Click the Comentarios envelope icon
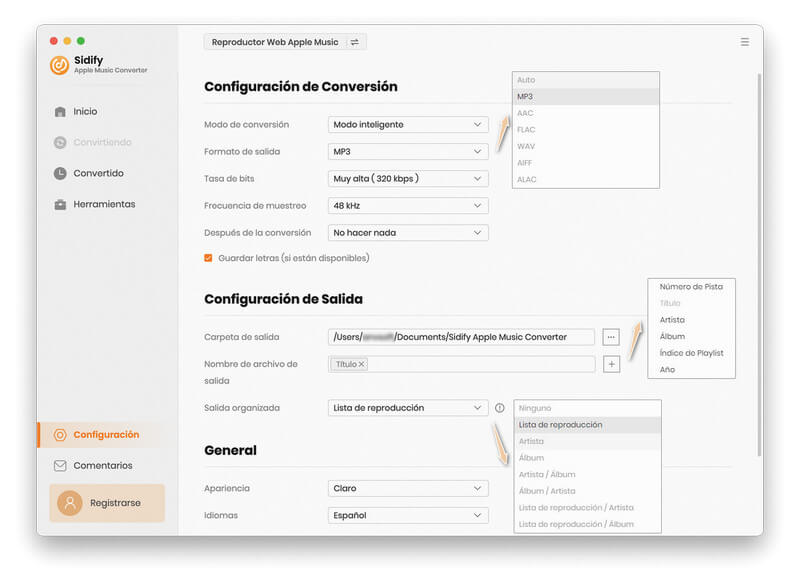This screenshot has height=584, width=800. pyautogui.click(x=60, y=466)
